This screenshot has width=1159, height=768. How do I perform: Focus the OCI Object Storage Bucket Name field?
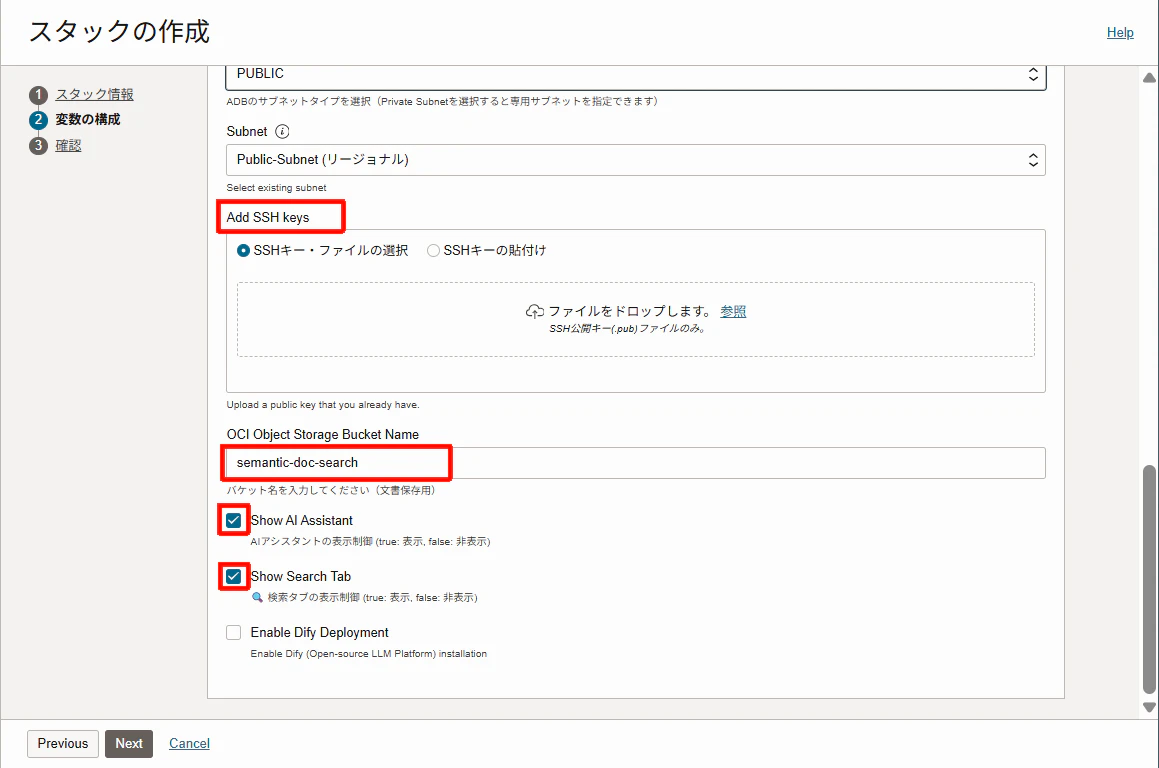click(x=636, y=463)
